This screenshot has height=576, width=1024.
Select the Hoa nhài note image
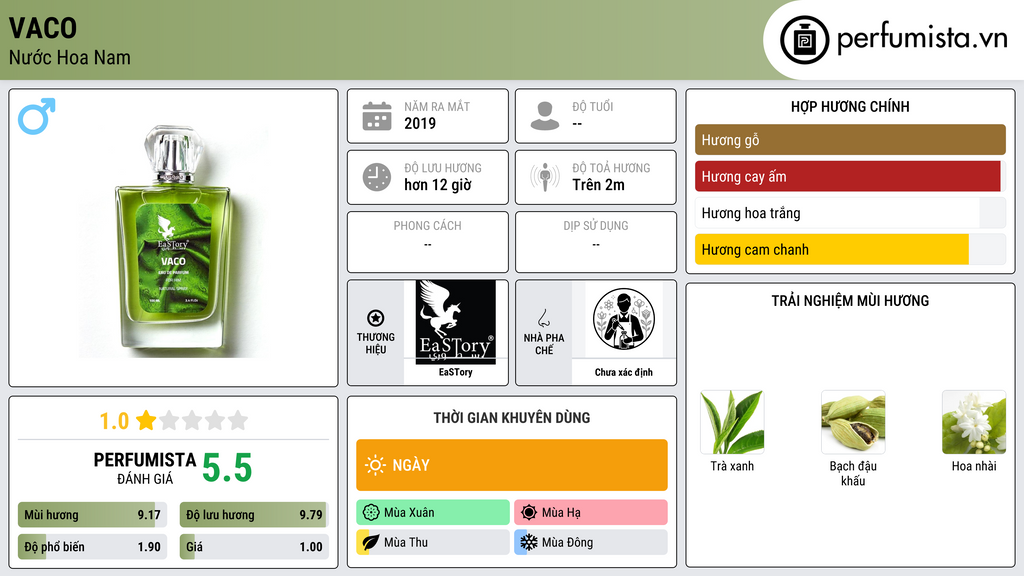[974, 423]
